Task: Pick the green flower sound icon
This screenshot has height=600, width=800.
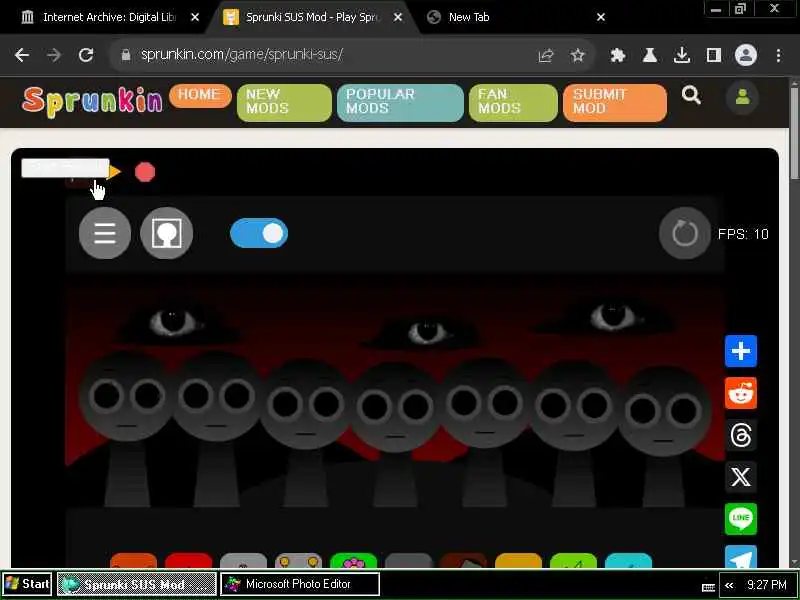Action: click(353, 560)
